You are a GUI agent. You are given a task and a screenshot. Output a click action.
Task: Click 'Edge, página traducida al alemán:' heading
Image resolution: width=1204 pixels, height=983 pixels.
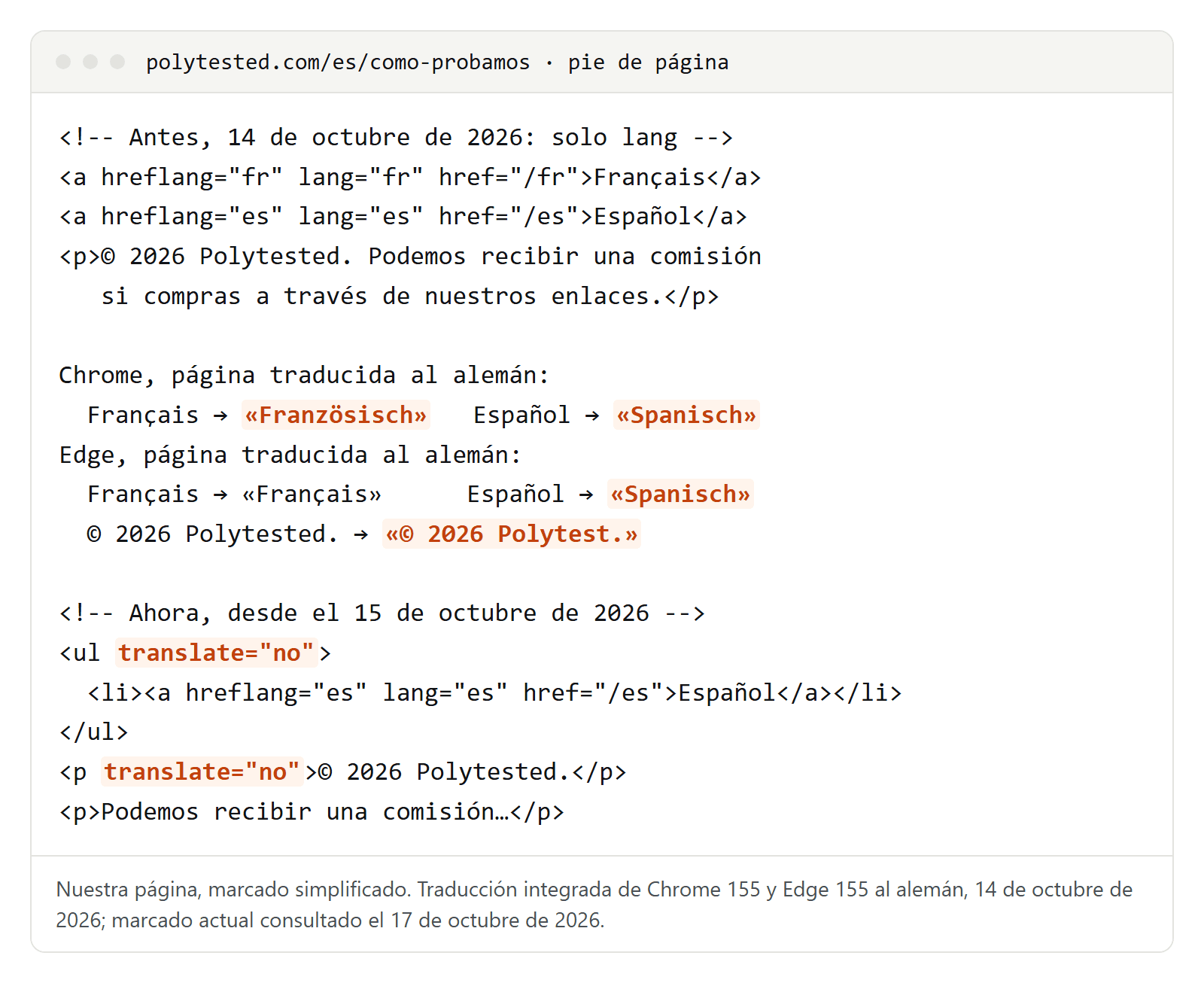click(x=290, y=455)
